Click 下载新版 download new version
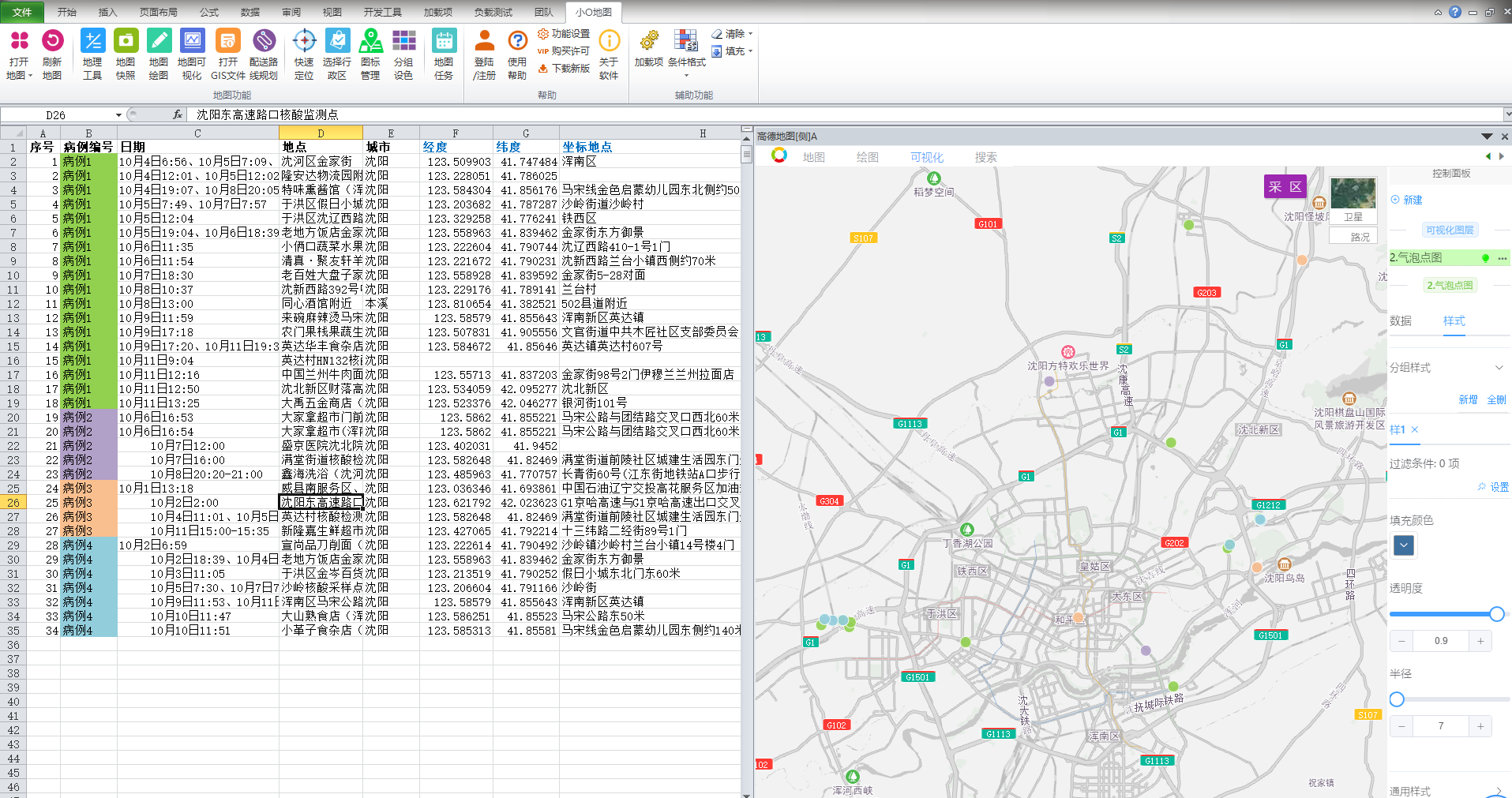Viewport: 1512px width, 798px height. [564, 69]
